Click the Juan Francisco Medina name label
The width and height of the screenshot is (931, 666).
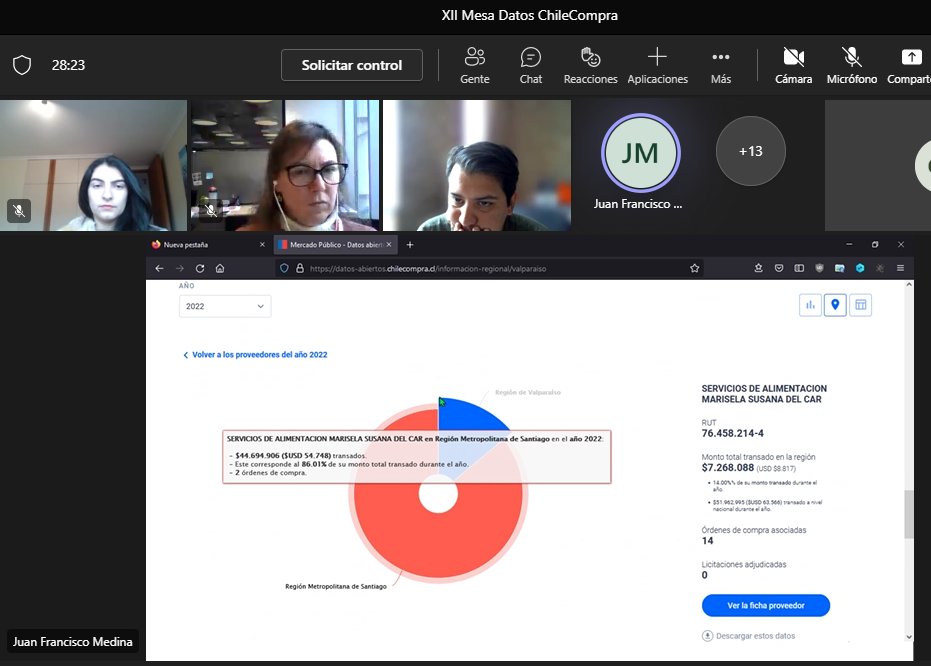click(x=72, y=642)
